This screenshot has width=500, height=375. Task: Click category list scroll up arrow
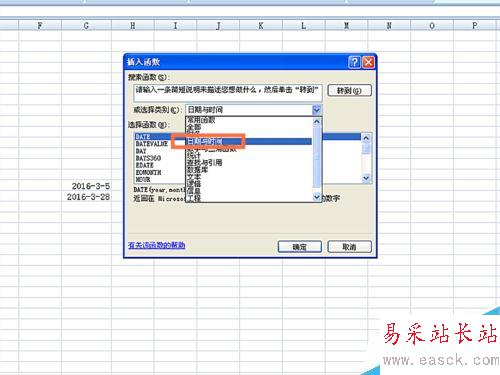coord(317,122)
